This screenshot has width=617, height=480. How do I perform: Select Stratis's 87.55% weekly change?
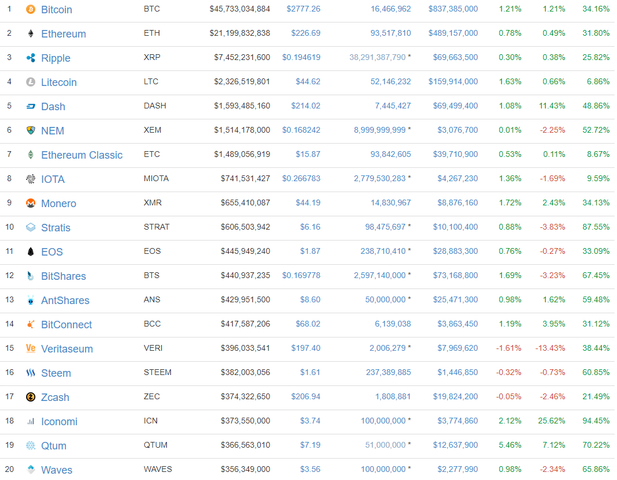pyautogui.click(x=596, y=227)
